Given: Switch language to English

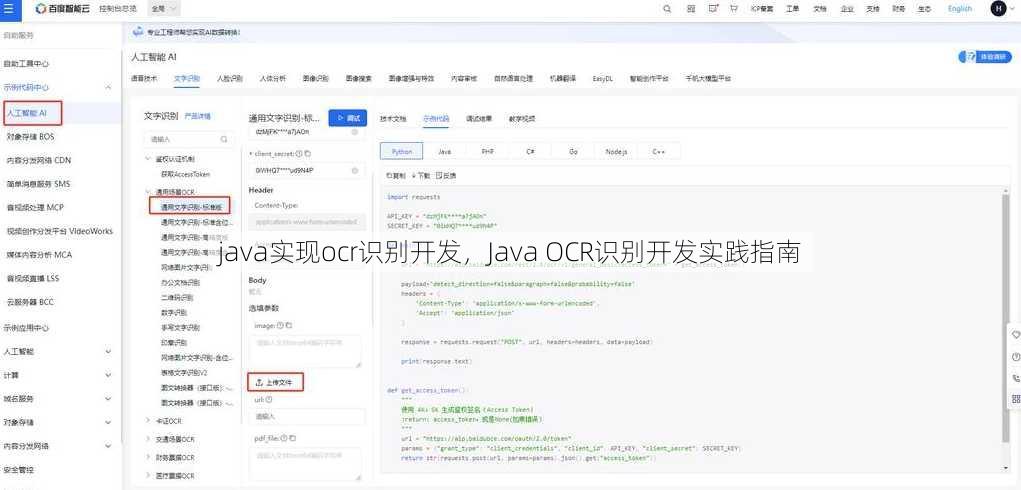Looking at the screenshot, I should coord(960,9).
